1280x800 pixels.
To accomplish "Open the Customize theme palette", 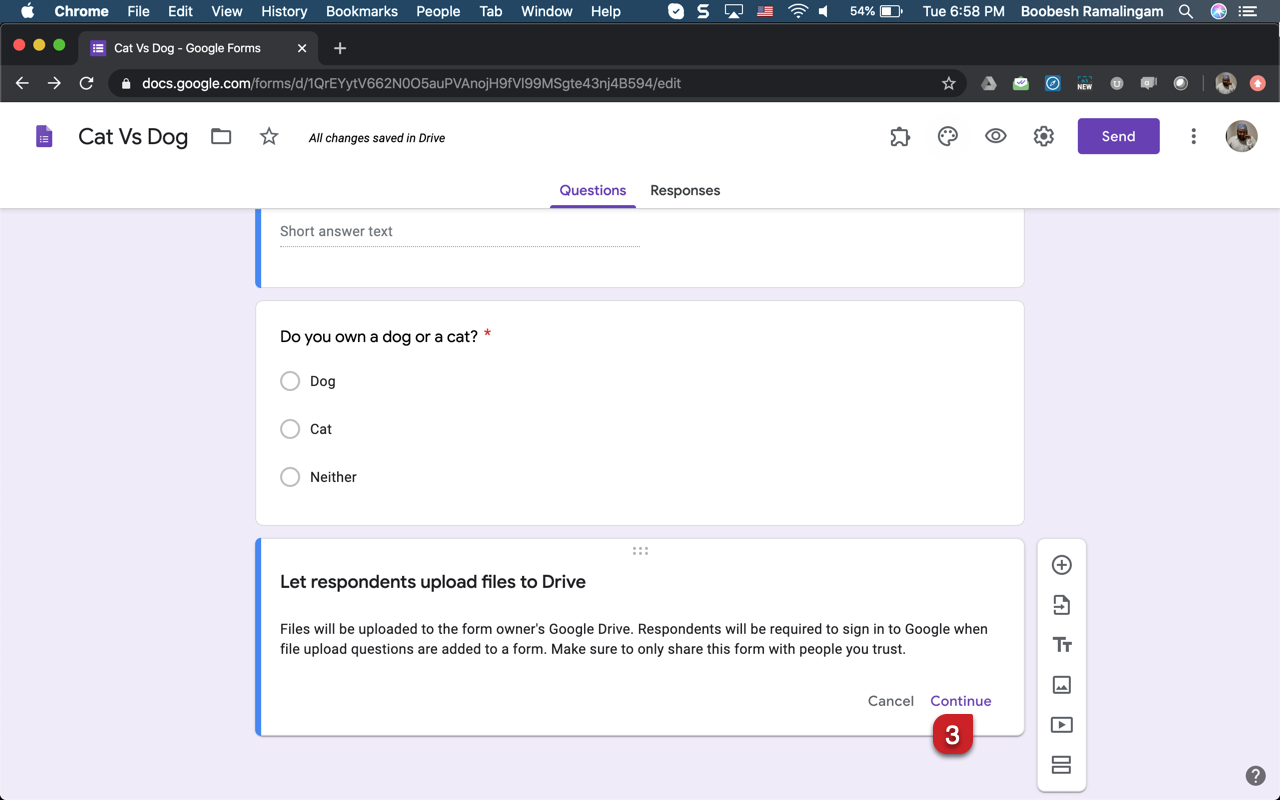I will click(x=947, y=137).
